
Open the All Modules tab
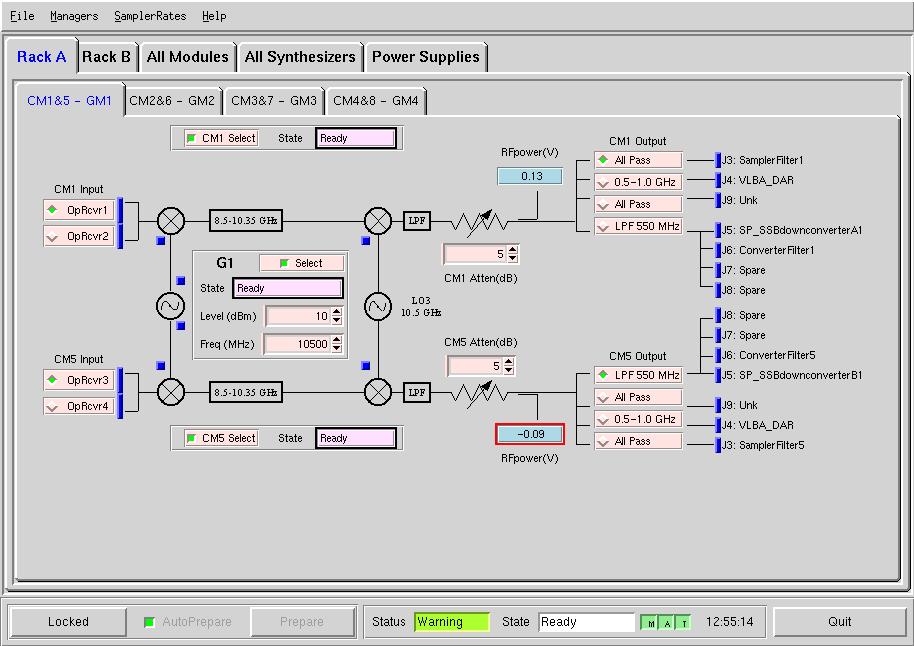[x=187, y=57]
